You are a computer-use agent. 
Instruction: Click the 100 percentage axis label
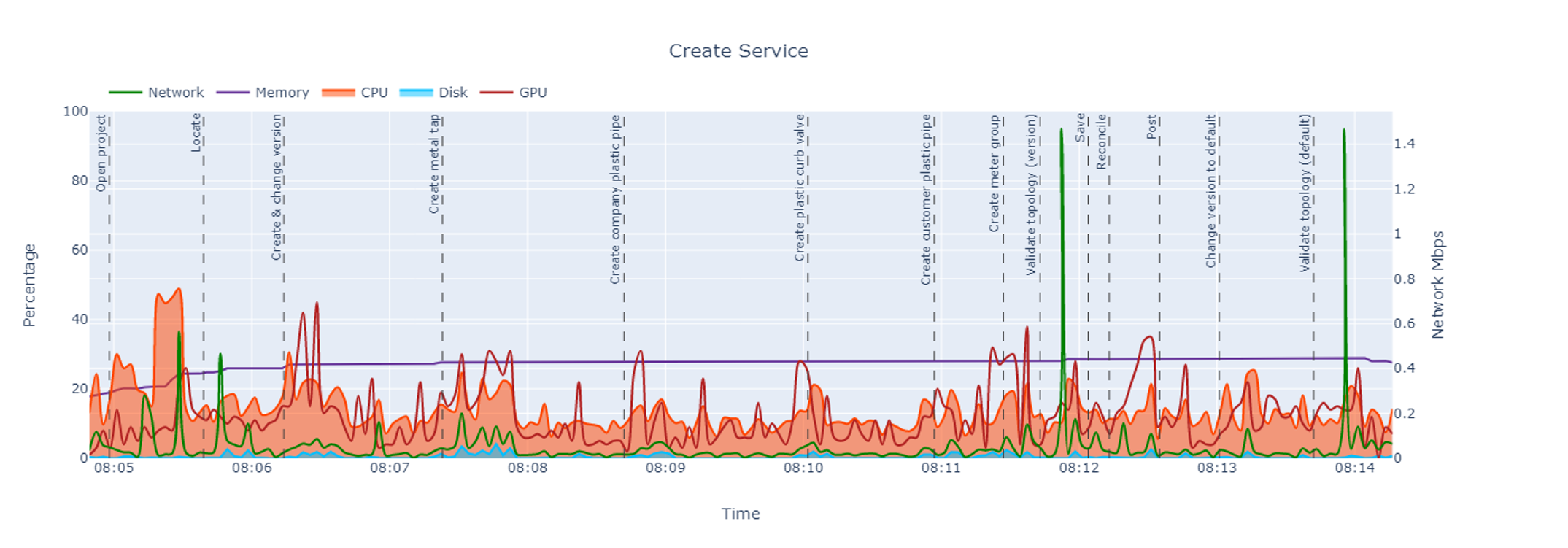(x=75, y=111)
